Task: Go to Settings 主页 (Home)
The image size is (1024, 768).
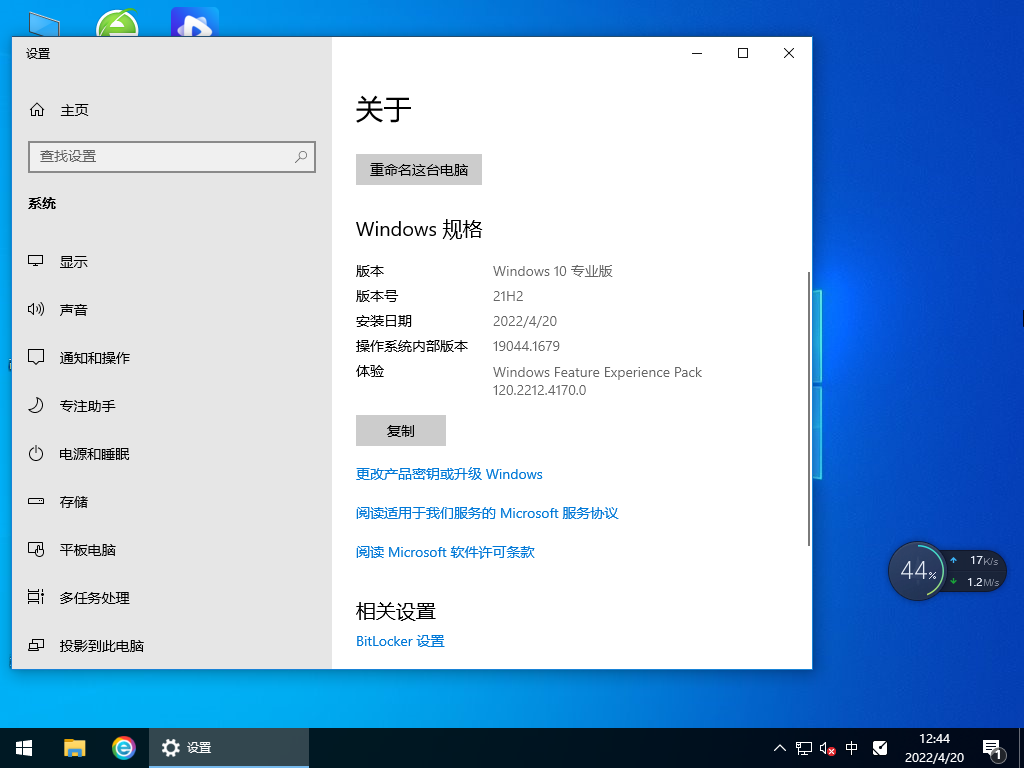Action: click(x=62, y=109)
